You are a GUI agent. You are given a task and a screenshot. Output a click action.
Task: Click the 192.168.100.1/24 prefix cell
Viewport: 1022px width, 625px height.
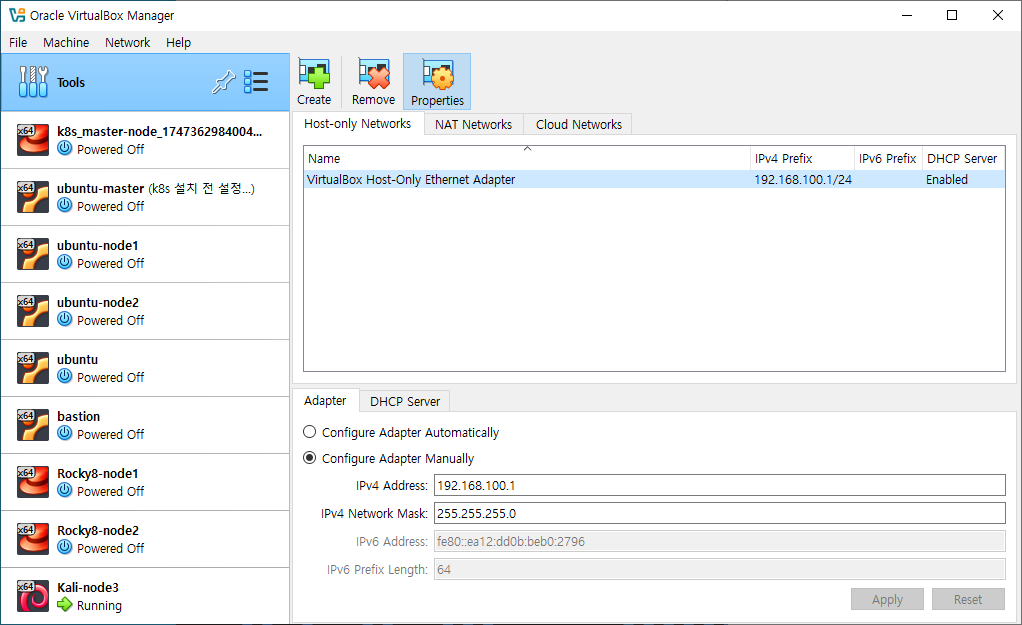803,179
